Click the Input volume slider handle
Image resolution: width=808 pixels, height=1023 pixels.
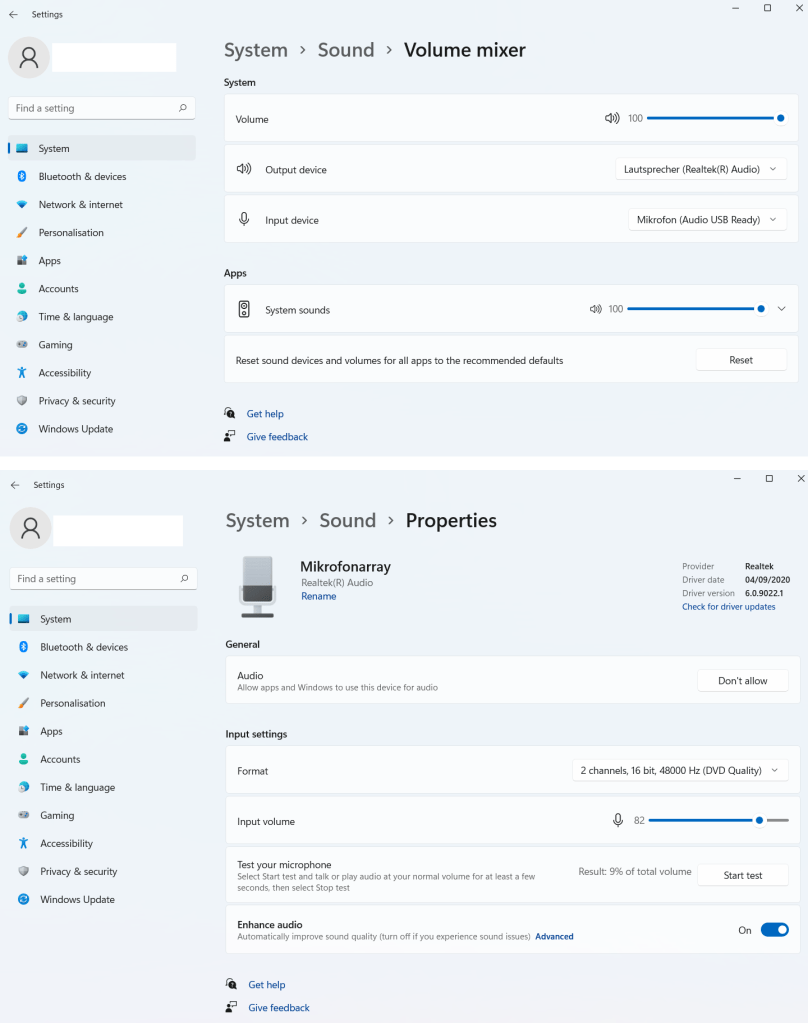759,820
